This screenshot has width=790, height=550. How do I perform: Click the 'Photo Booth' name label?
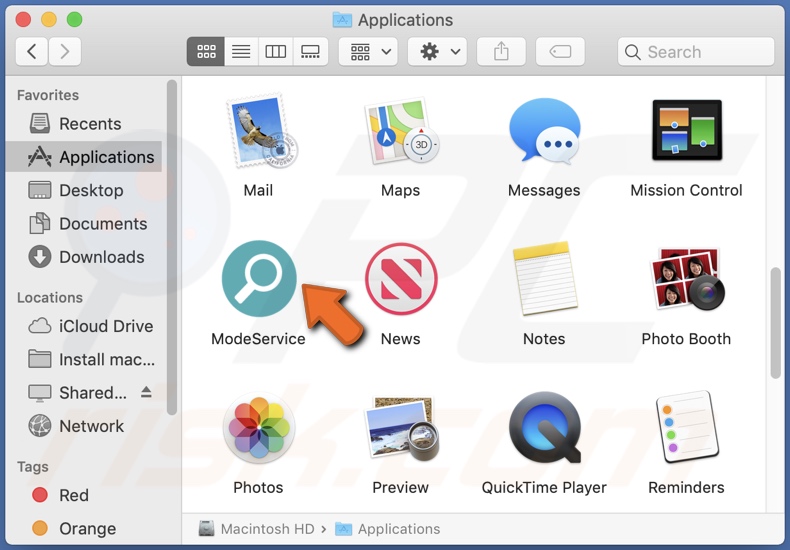click(686, 339)
